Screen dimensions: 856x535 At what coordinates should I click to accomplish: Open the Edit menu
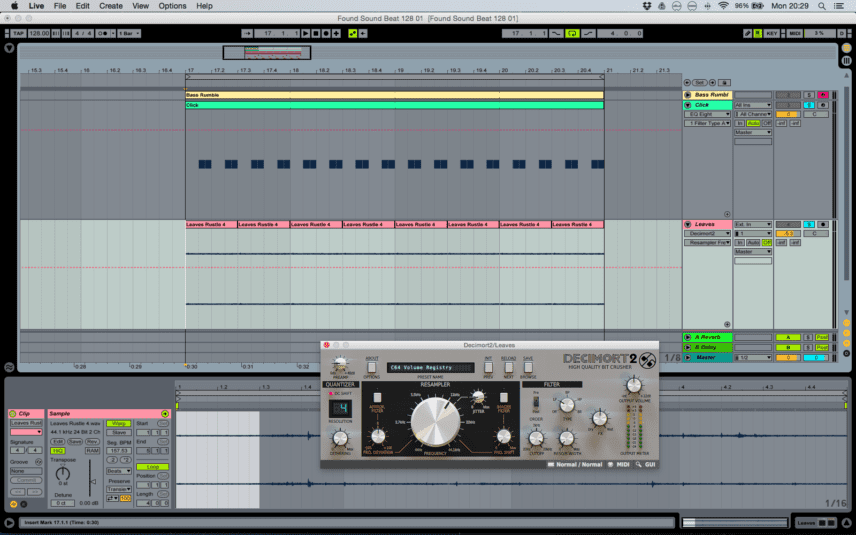82,6
